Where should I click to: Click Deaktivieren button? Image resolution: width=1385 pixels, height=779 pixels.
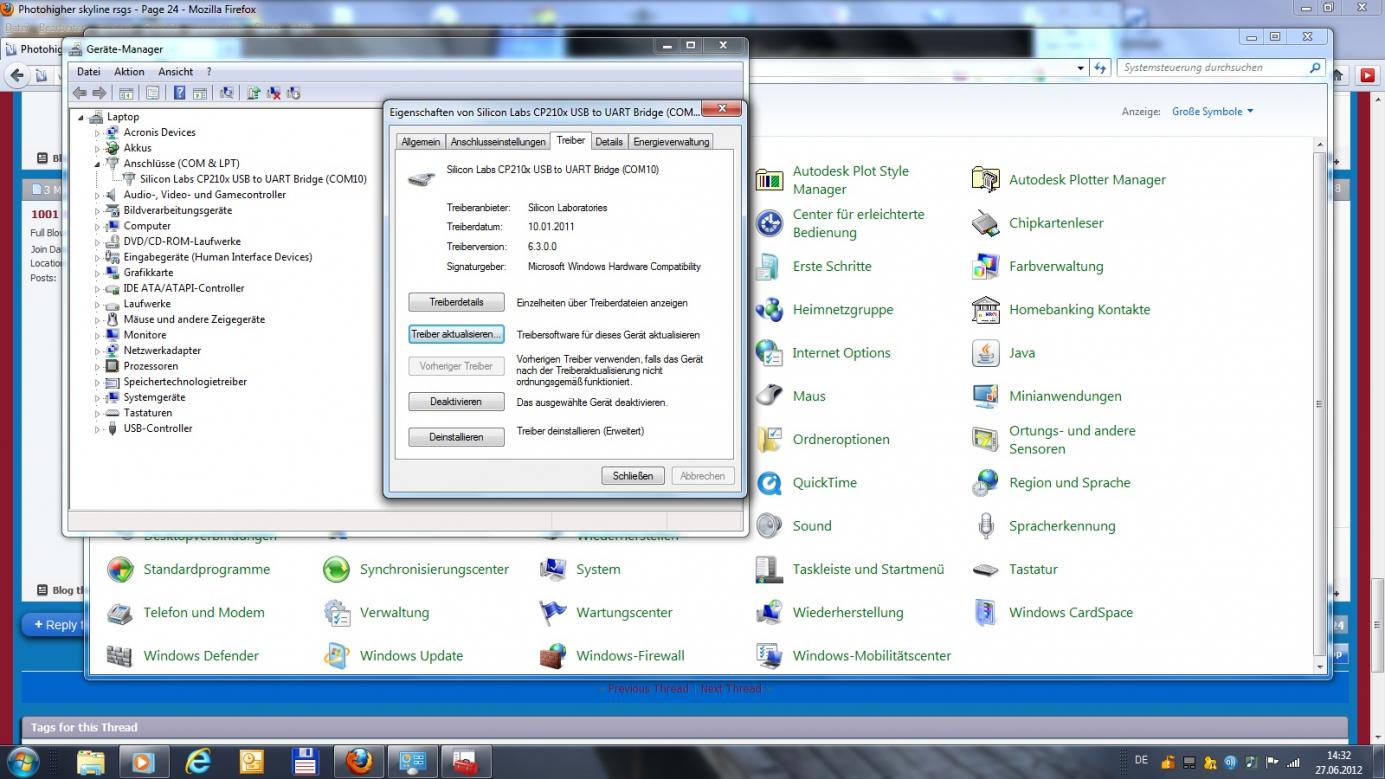[x=456, y=401]
